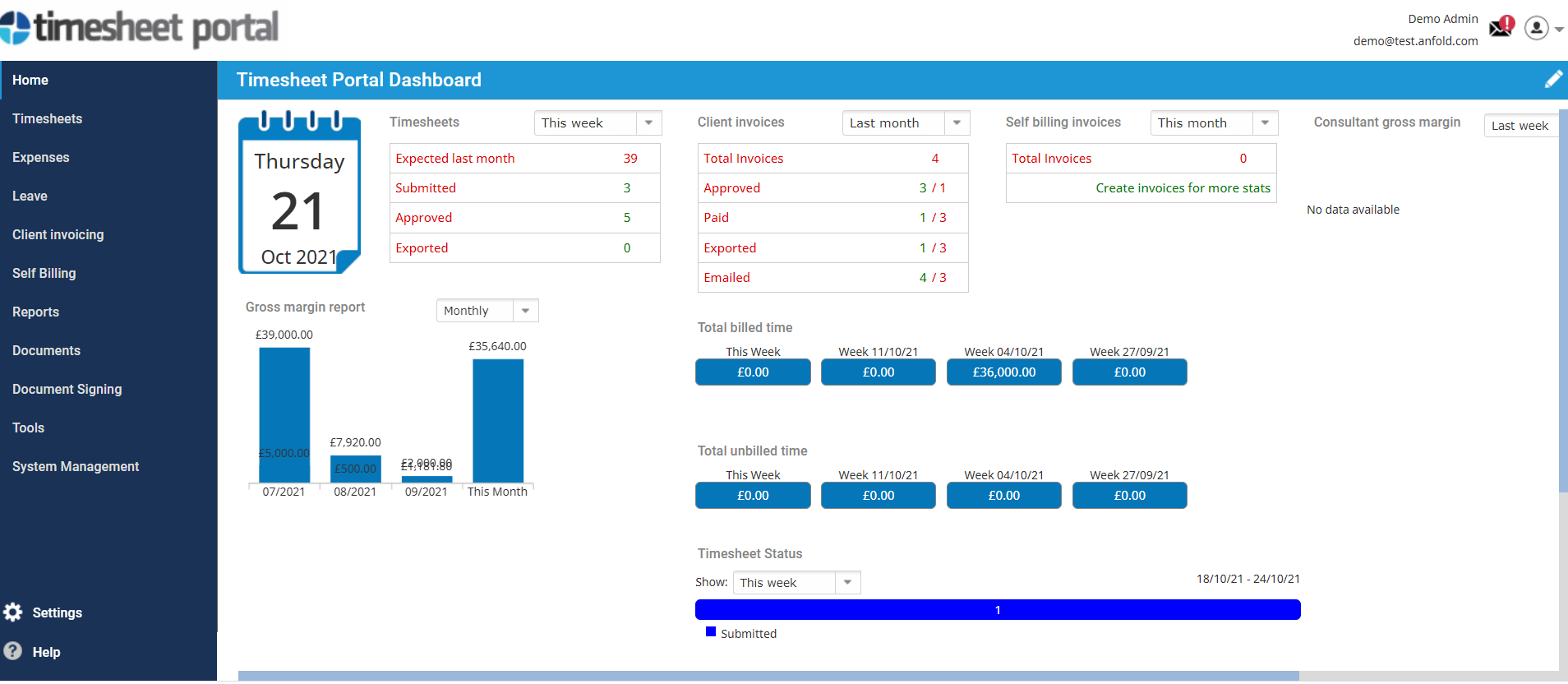Click Client invoices Approved row
This screenshot has width=1568, height=684.
(x=833, y=188)
